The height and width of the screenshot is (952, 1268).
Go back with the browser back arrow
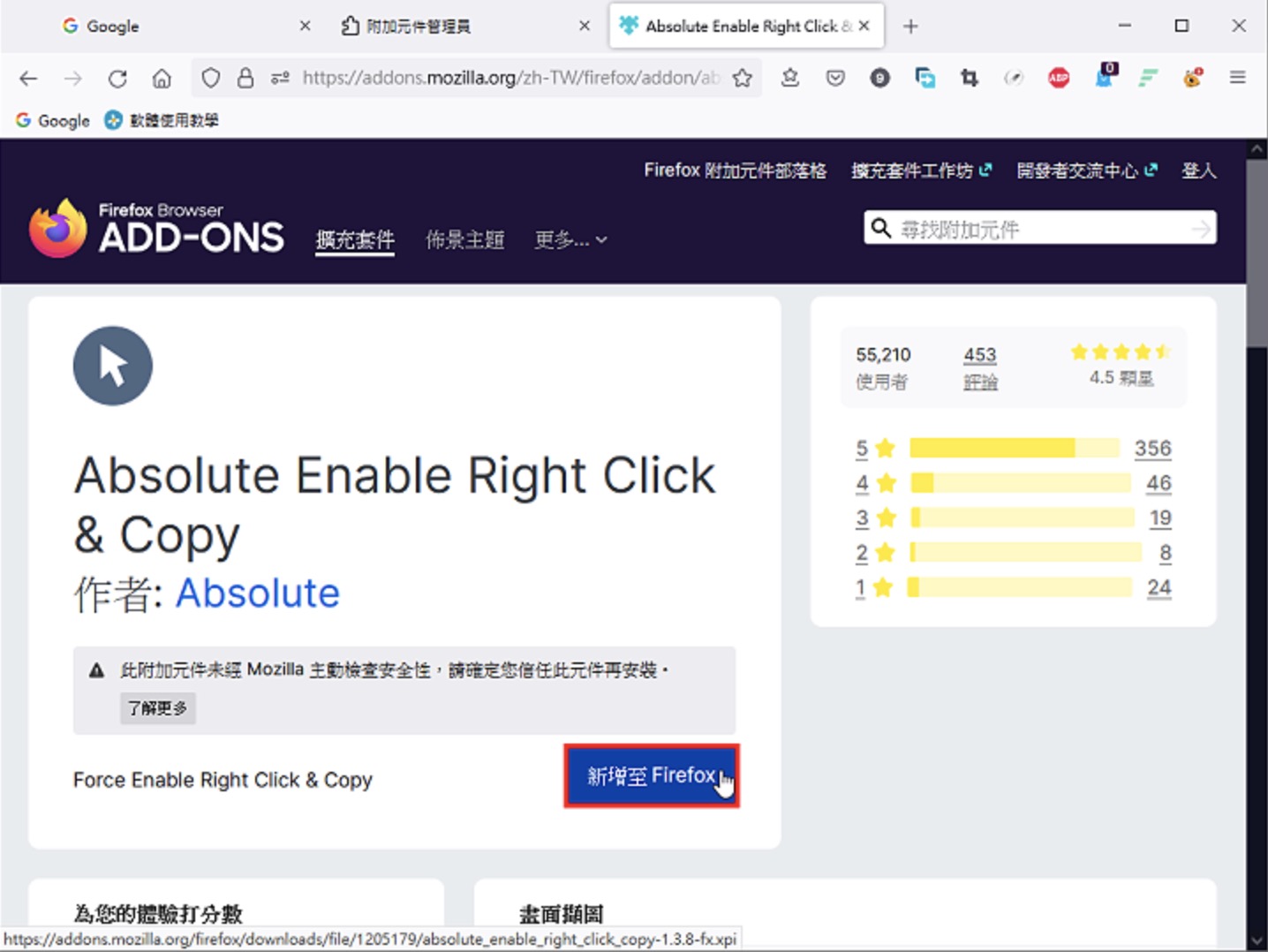point(28,79)
